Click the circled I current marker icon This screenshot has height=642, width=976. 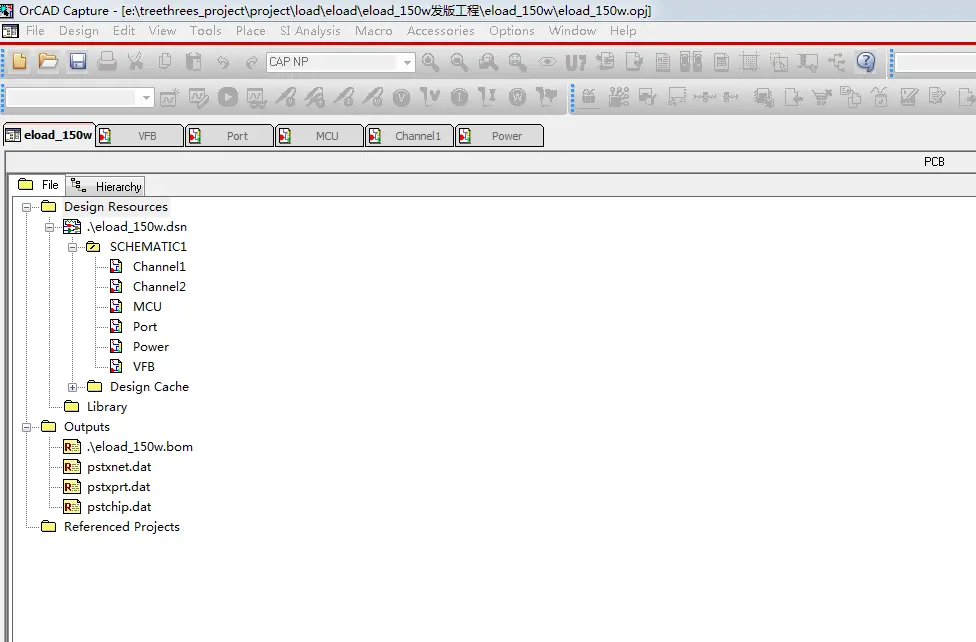(x=459, y=97)
